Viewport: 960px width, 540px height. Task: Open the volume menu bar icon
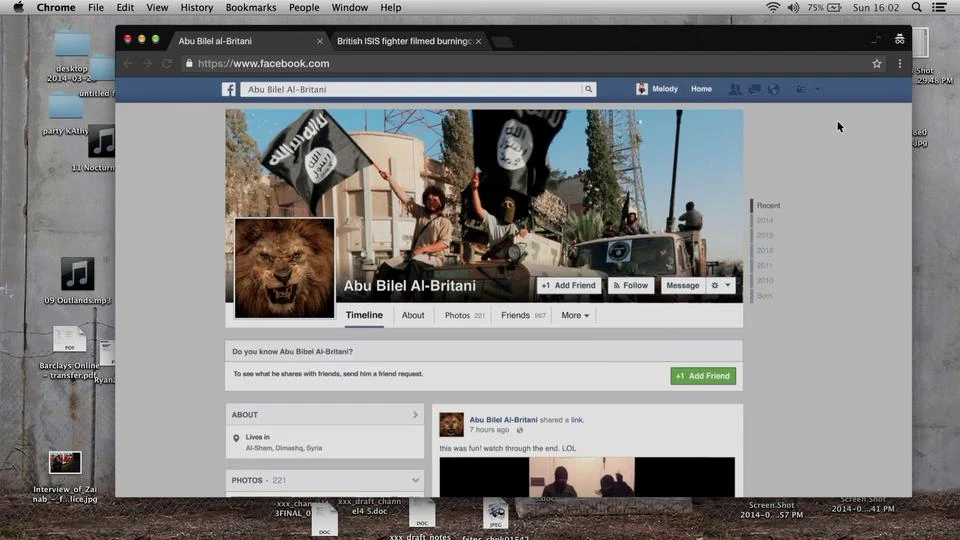point(793,7)
